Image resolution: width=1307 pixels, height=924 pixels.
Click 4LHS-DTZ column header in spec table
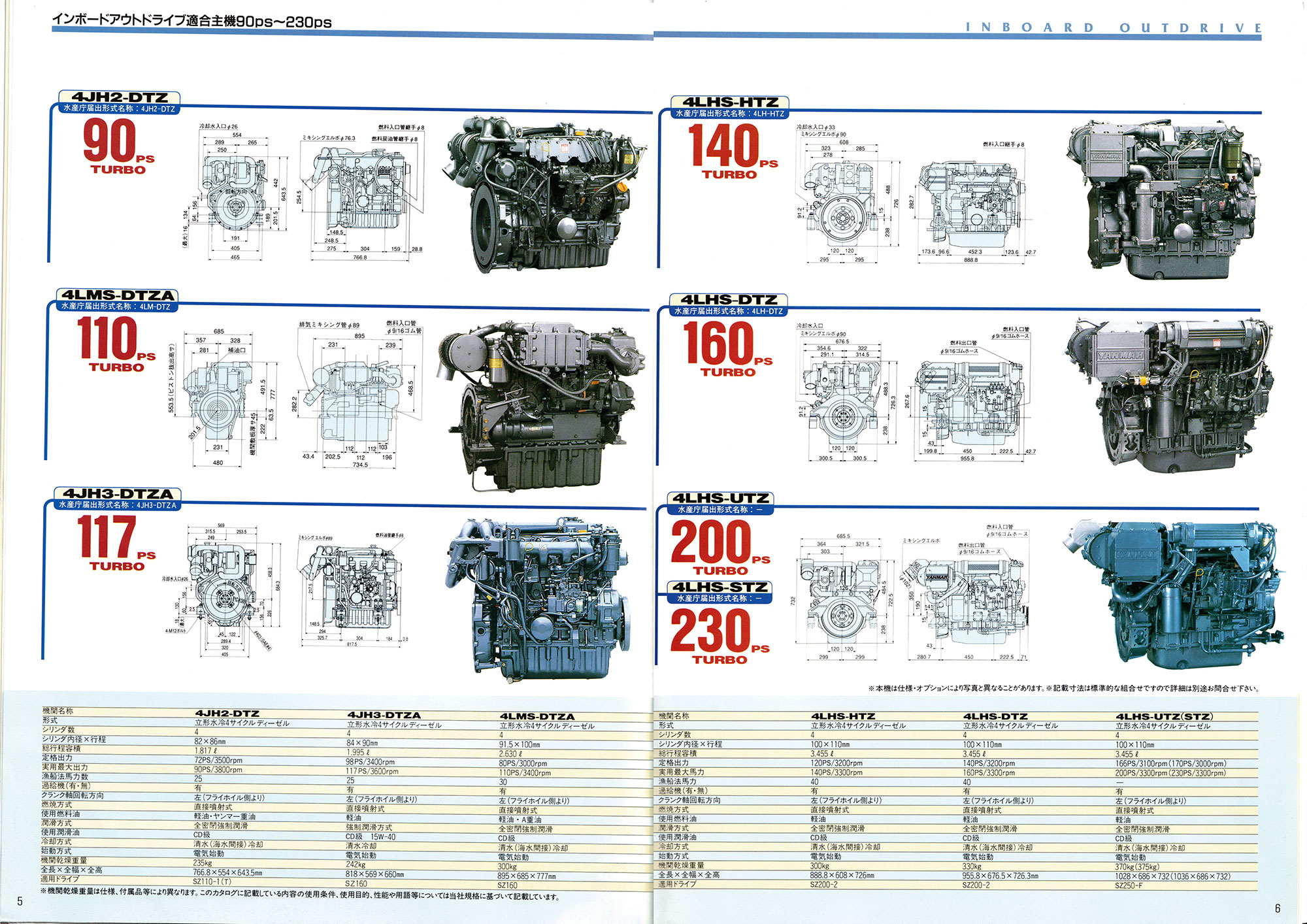pyautogui.click(x=995, y=716)
